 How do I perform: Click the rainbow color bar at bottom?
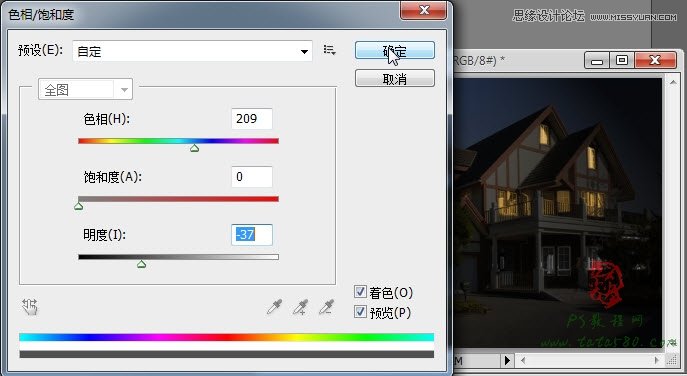[x=227, y=337]
